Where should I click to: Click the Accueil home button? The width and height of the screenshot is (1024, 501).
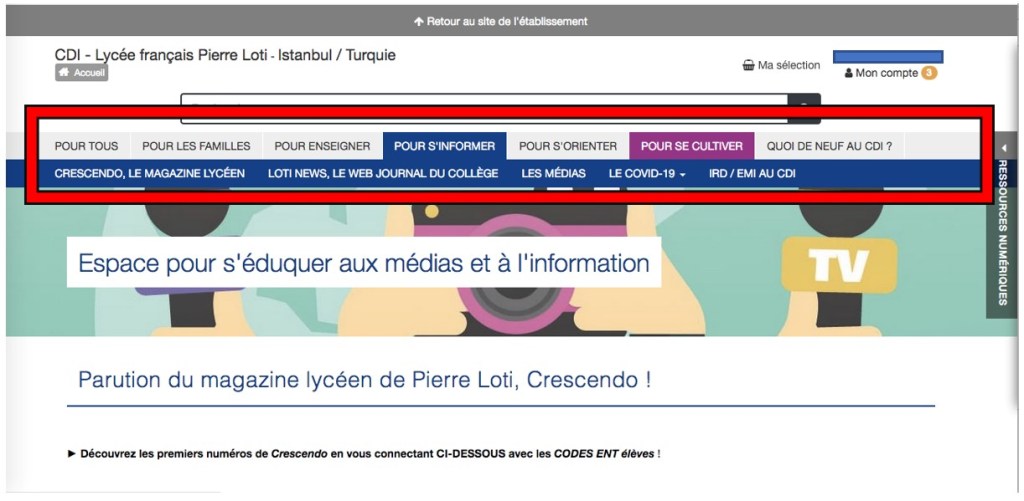[82, 73]
